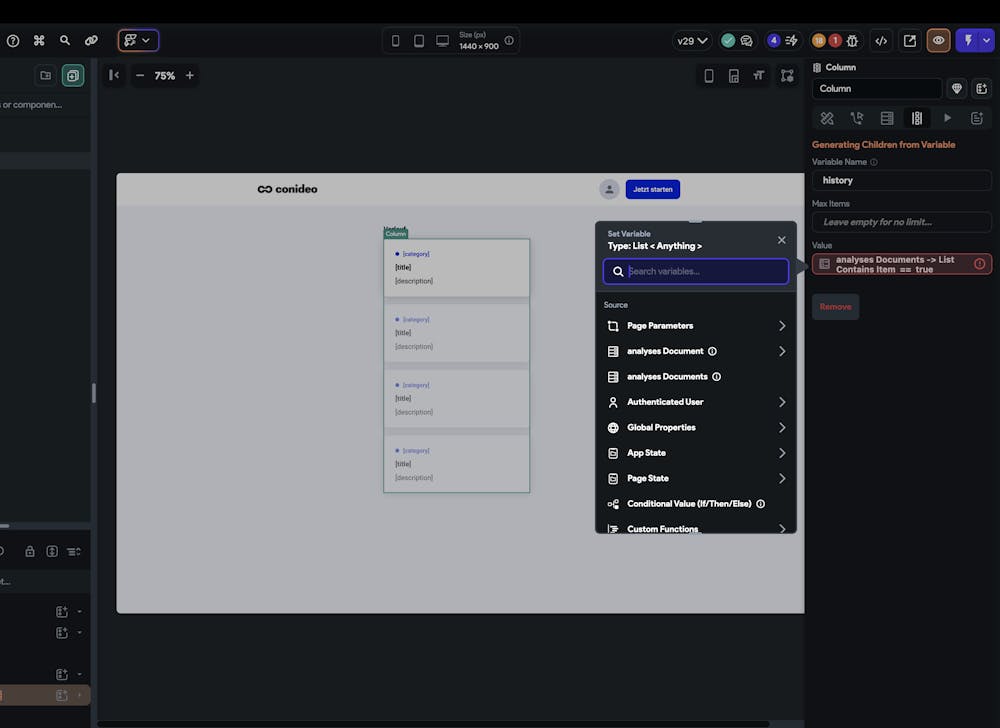This screenshot has height=728, width=1000.
Task: Toggle the preview eye button
Action: coord(938,41)
